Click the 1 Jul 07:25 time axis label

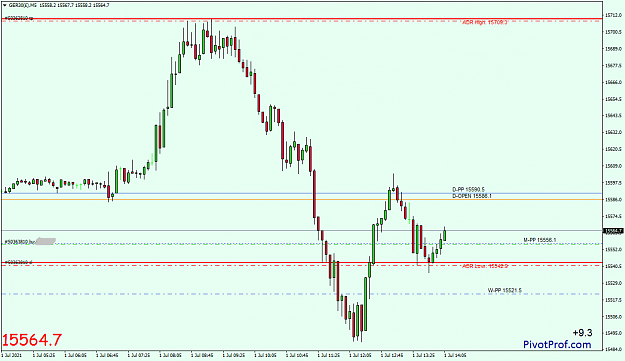139,355
